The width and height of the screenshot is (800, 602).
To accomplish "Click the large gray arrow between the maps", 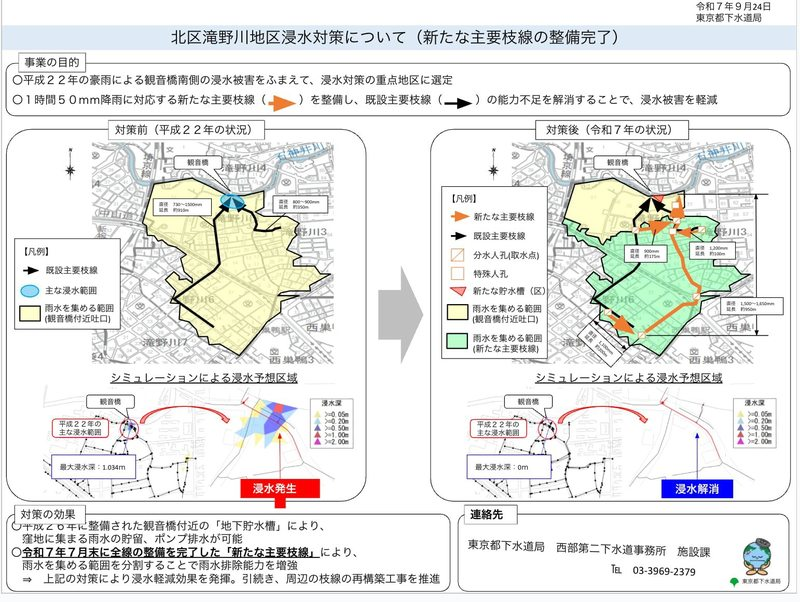I will [x=401, y=314].
